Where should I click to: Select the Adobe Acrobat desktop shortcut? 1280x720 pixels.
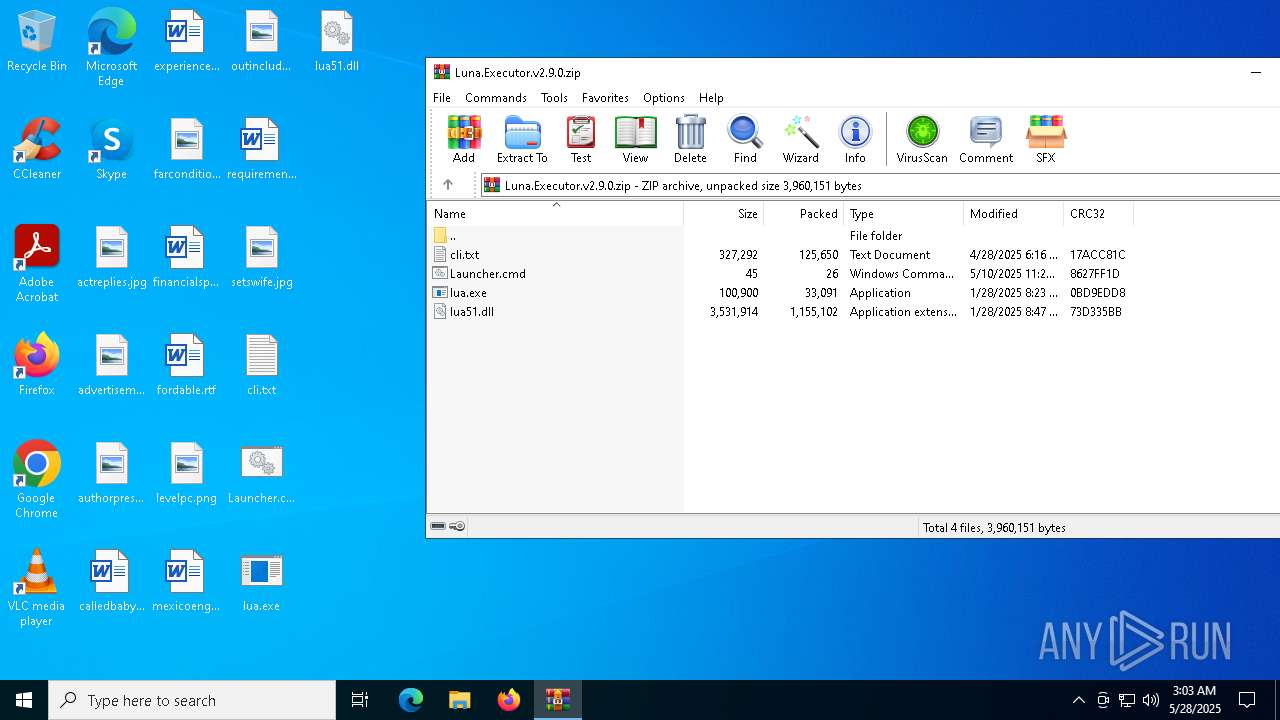(x=37, y=263)
